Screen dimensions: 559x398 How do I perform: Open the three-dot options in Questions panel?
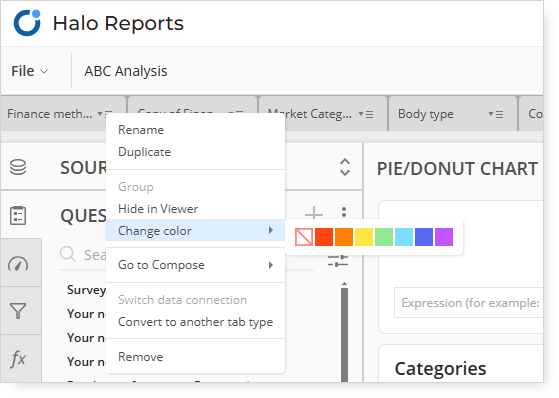344,212
